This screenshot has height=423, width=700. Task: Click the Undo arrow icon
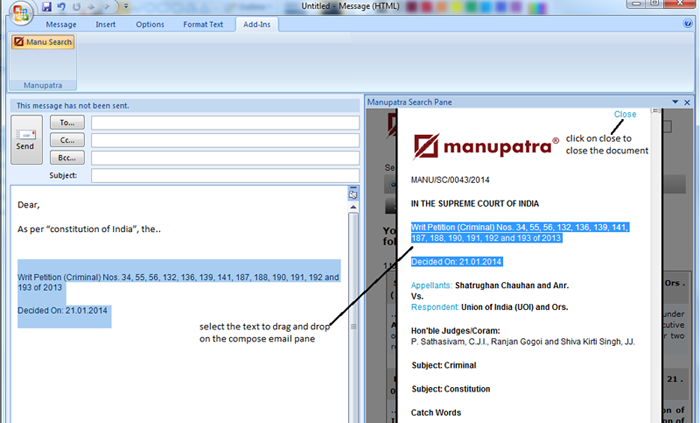tap(62, 7)
